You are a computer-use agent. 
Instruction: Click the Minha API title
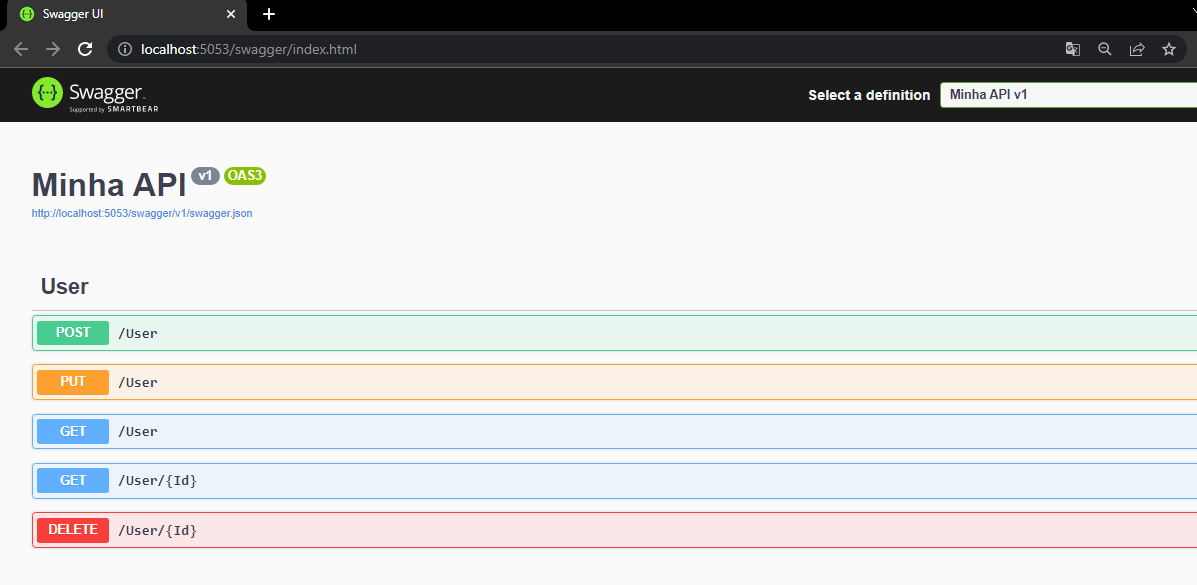pyautogui.click(x=109, y=186)
